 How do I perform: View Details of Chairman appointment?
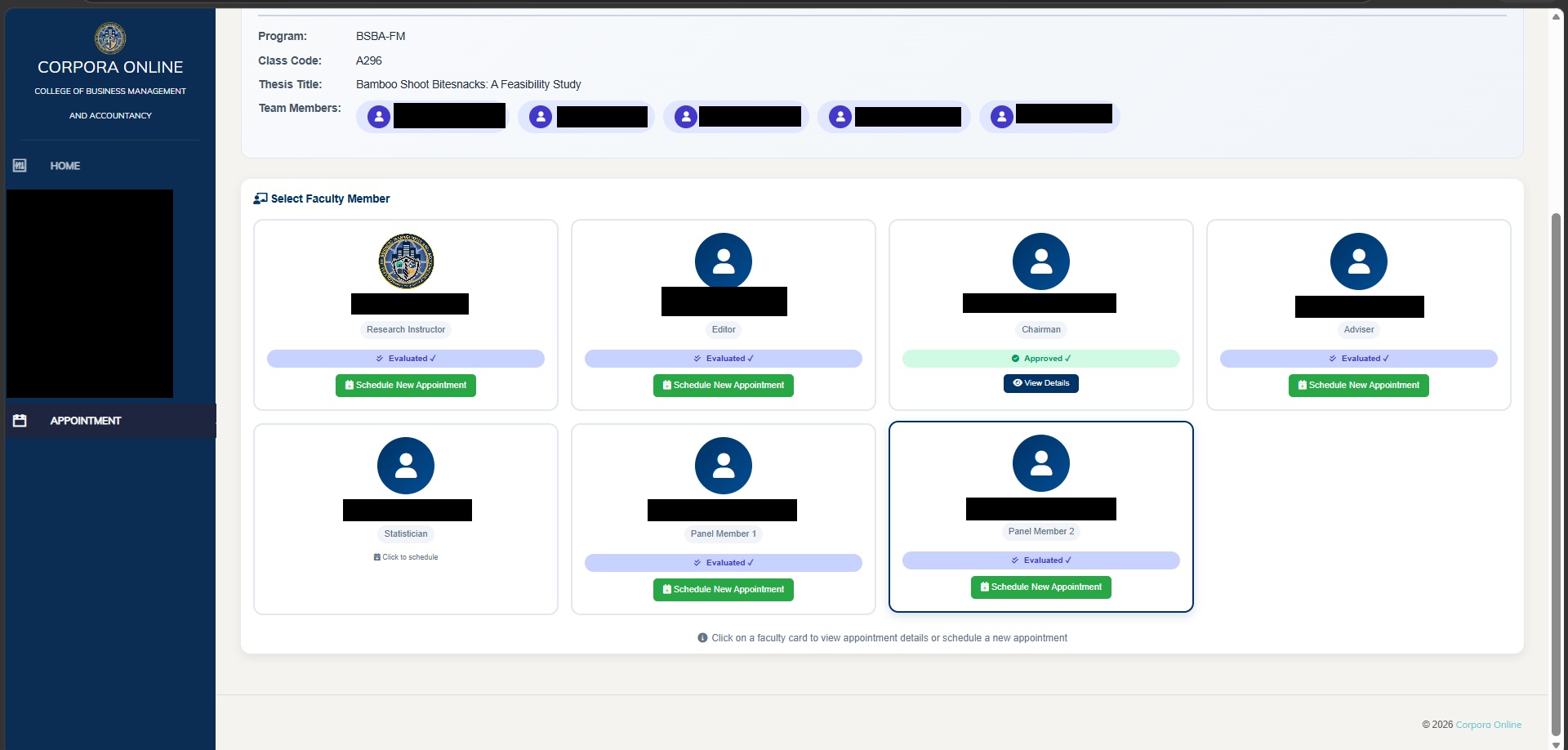coord(1041,383)
